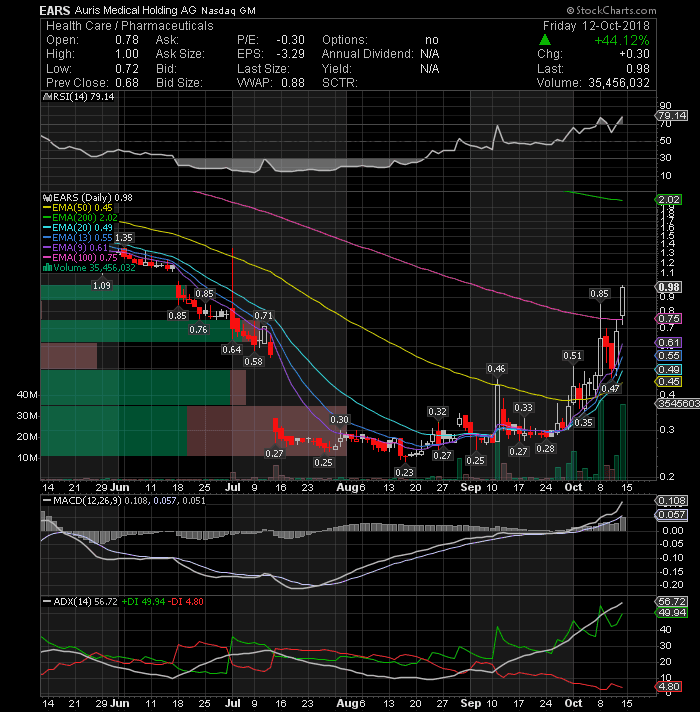Image resolution: width=700 pixels, height=712 pixels.
Task: Click the Auris Medical Holding AG name
Action: click(136, 10)
